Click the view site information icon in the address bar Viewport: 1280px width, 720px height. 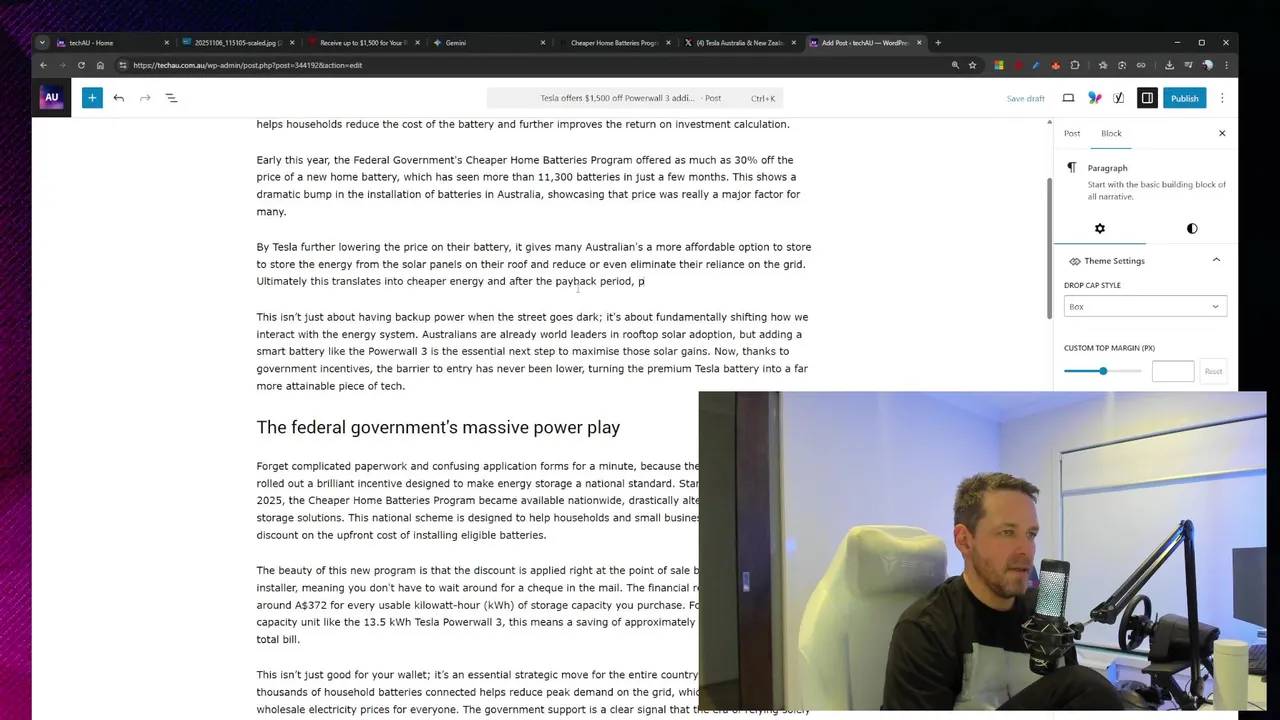click(123, 65)
